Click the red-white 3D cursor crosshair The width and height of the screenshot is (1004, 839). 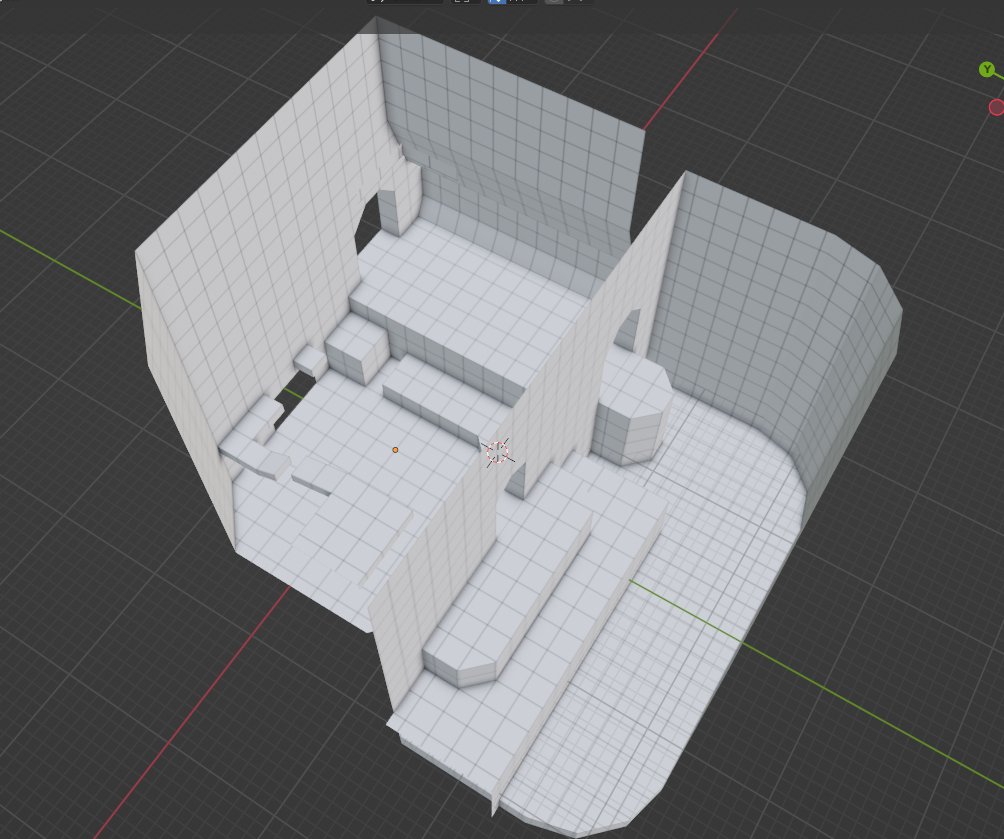pos(498,452)
